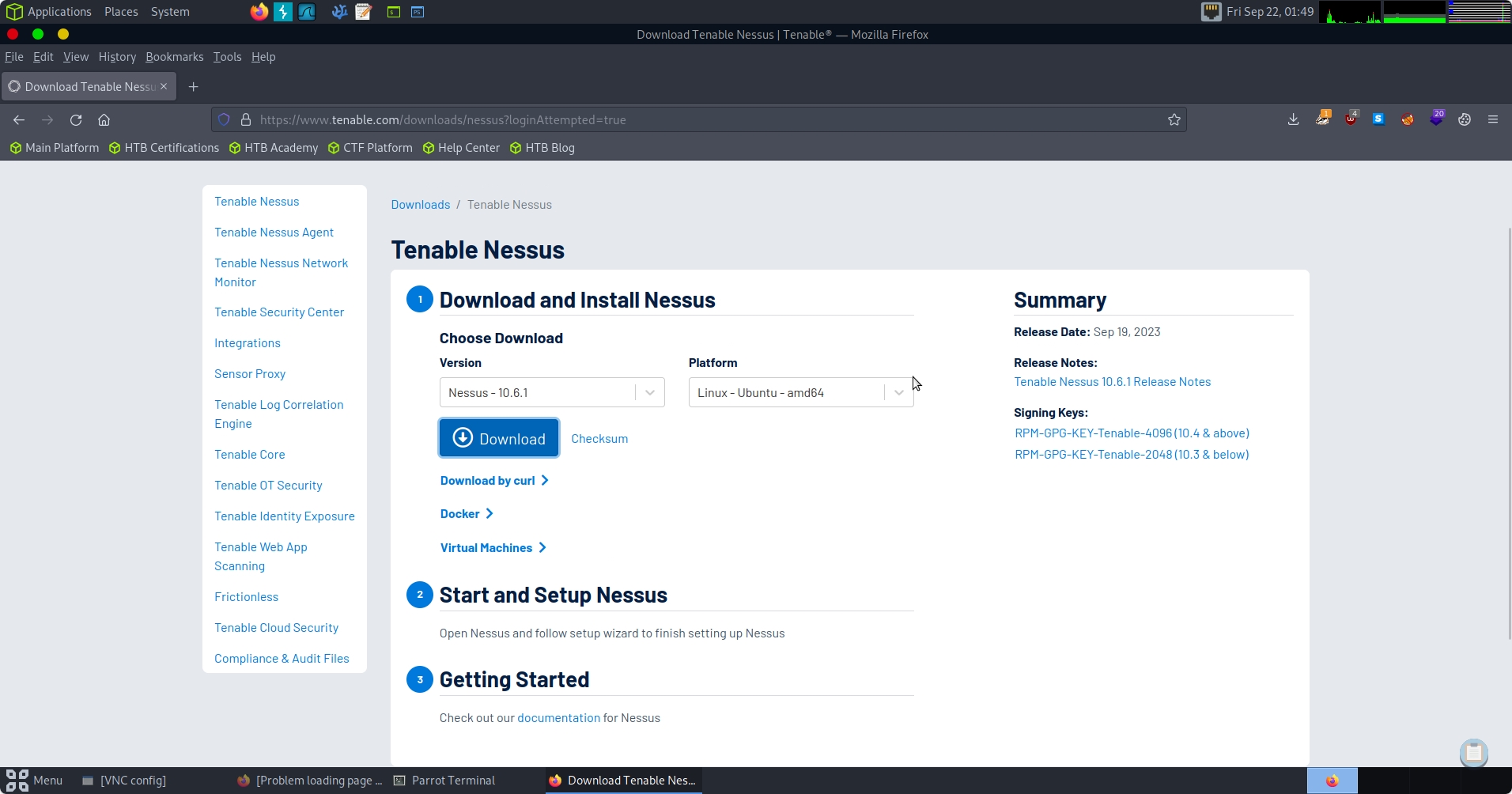Open the Edit menu
This screenshot has height=794, width=1512.
(43, 57)
